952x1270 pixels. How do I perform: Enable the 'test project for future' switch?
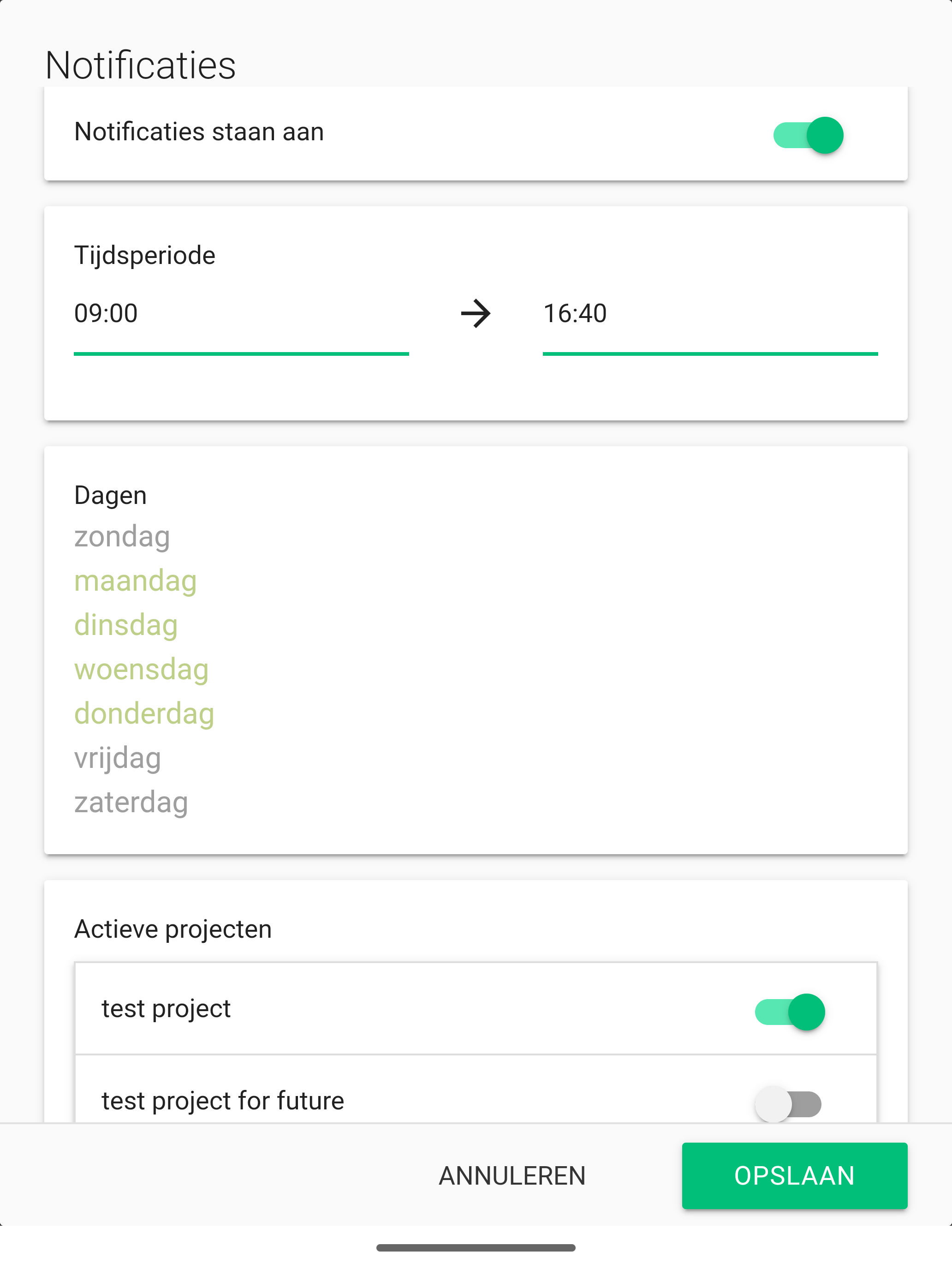click(x=788, y=1103)
